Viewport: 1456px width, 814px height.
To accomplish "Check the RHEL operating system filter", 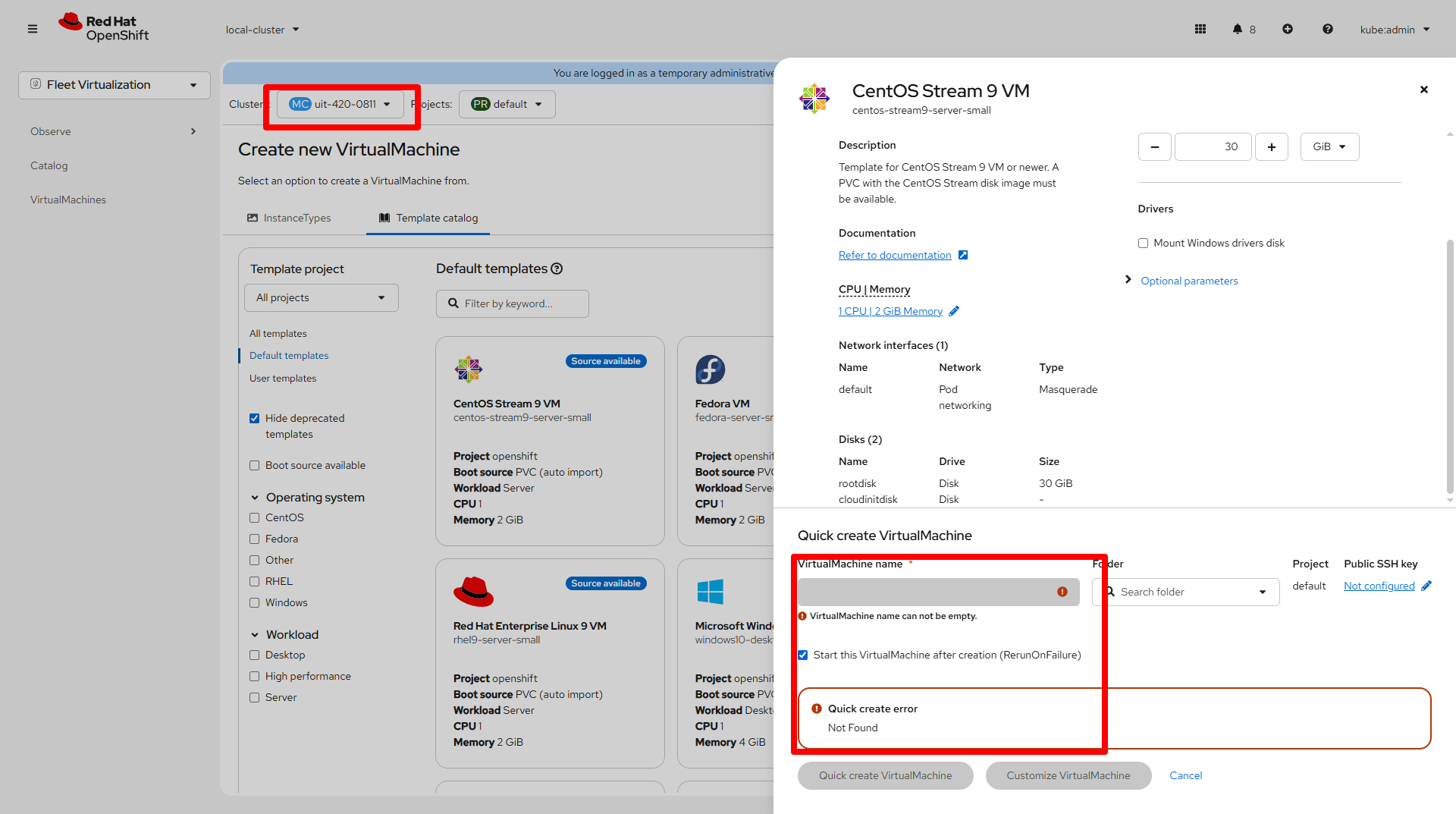I will click(255, 581).
